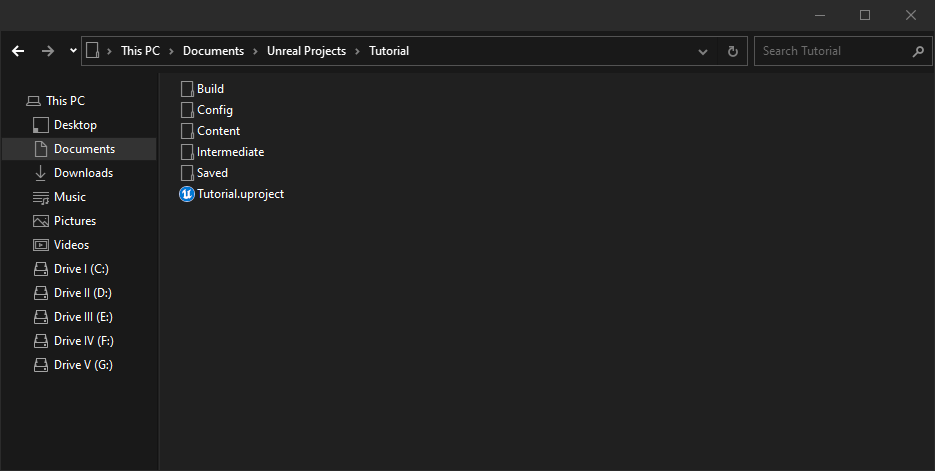Click the search magnifier icon
Image resolution: width=935 pixels, height=471 pixels.
[918, 51]
